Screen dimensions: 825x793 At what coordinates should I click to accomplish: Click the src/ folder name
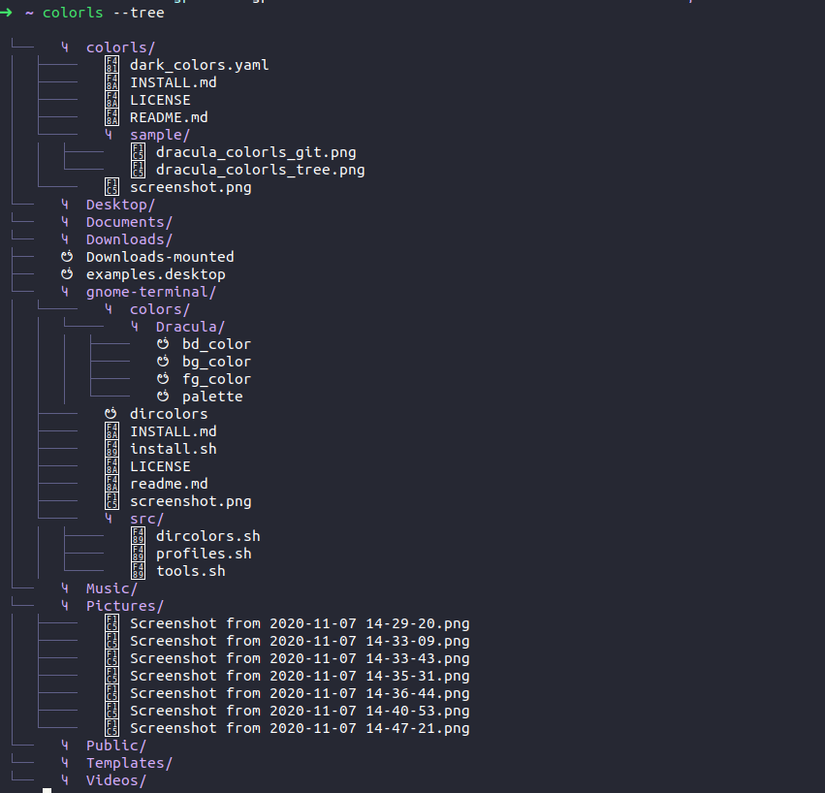(x=147, y=519)
